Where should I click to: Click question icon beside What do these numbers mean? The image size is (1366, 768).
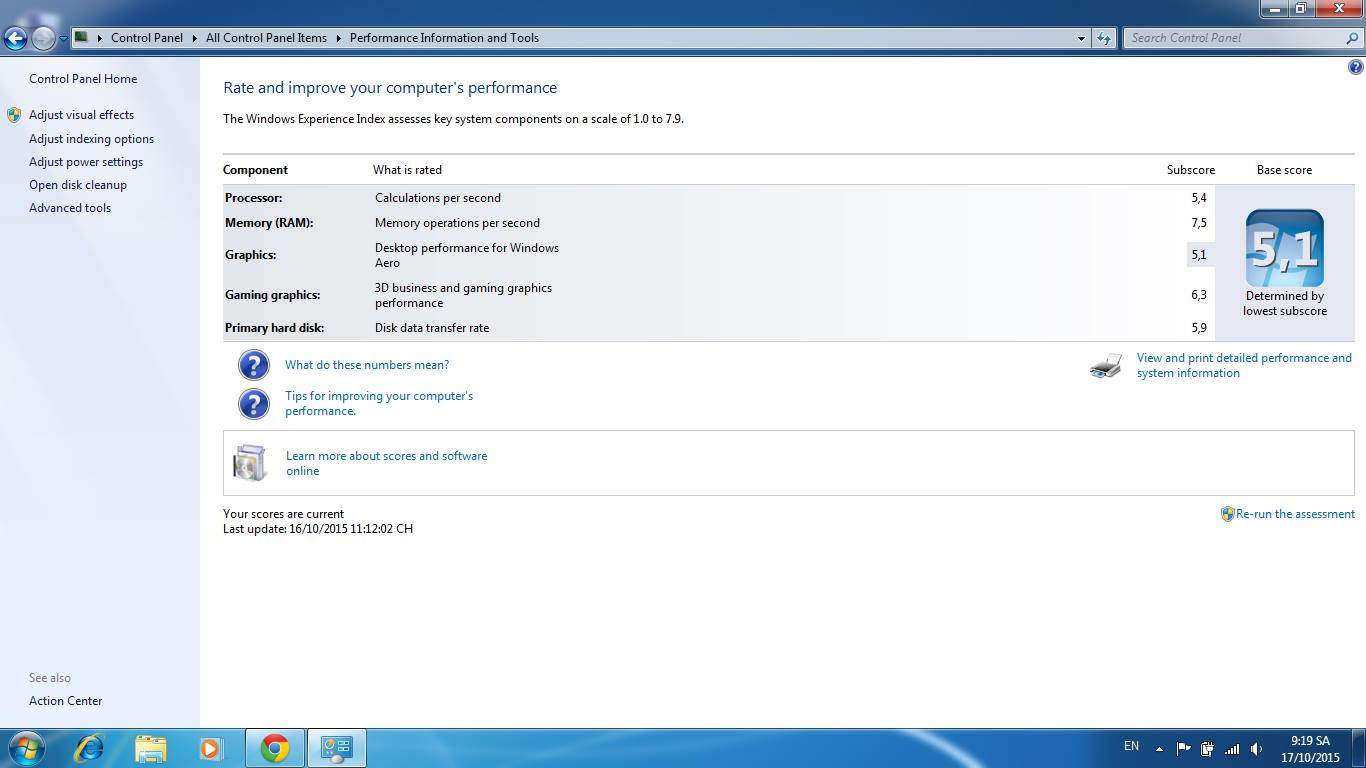click(x=254, y=365)
